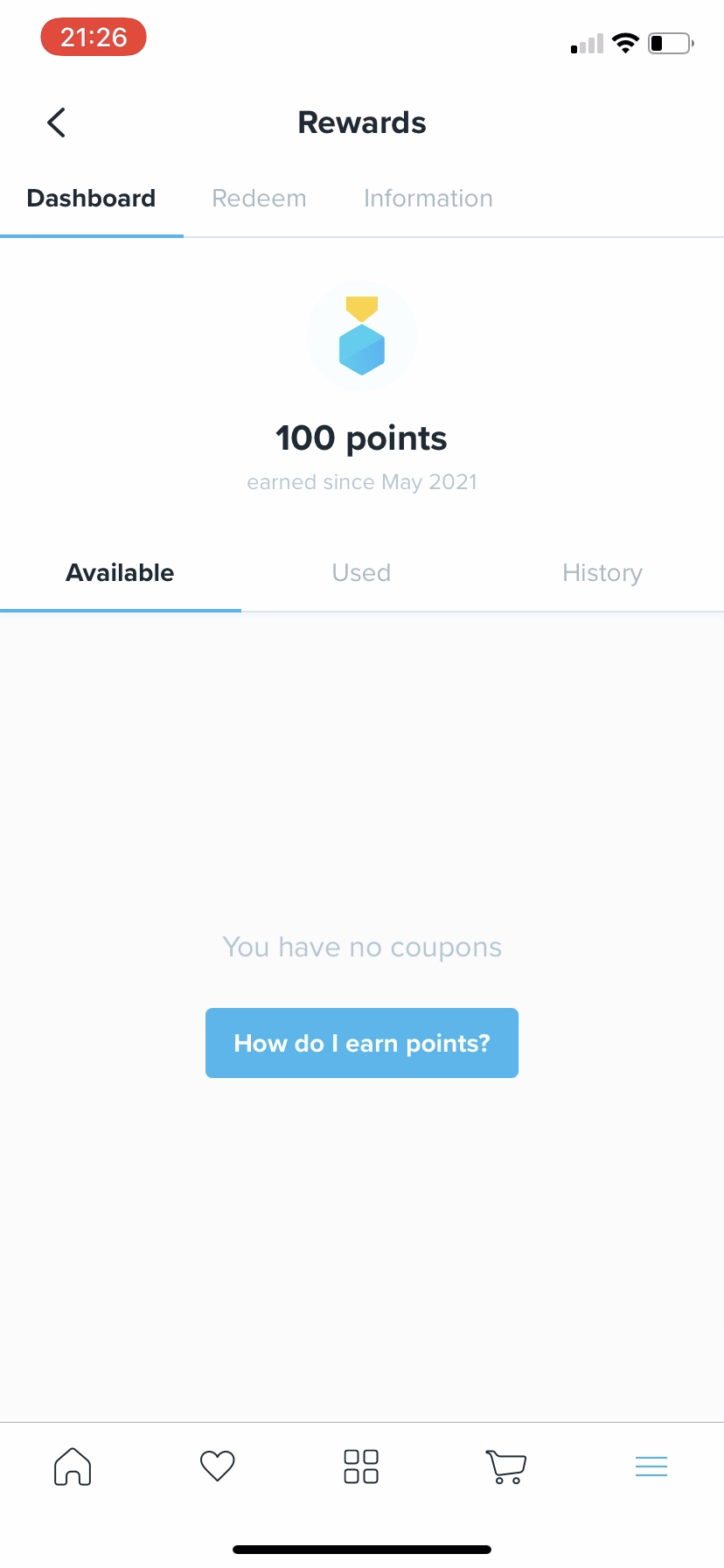Open the Information tab
Viewport: 724px width, 1568px height.
coord(428,199)
